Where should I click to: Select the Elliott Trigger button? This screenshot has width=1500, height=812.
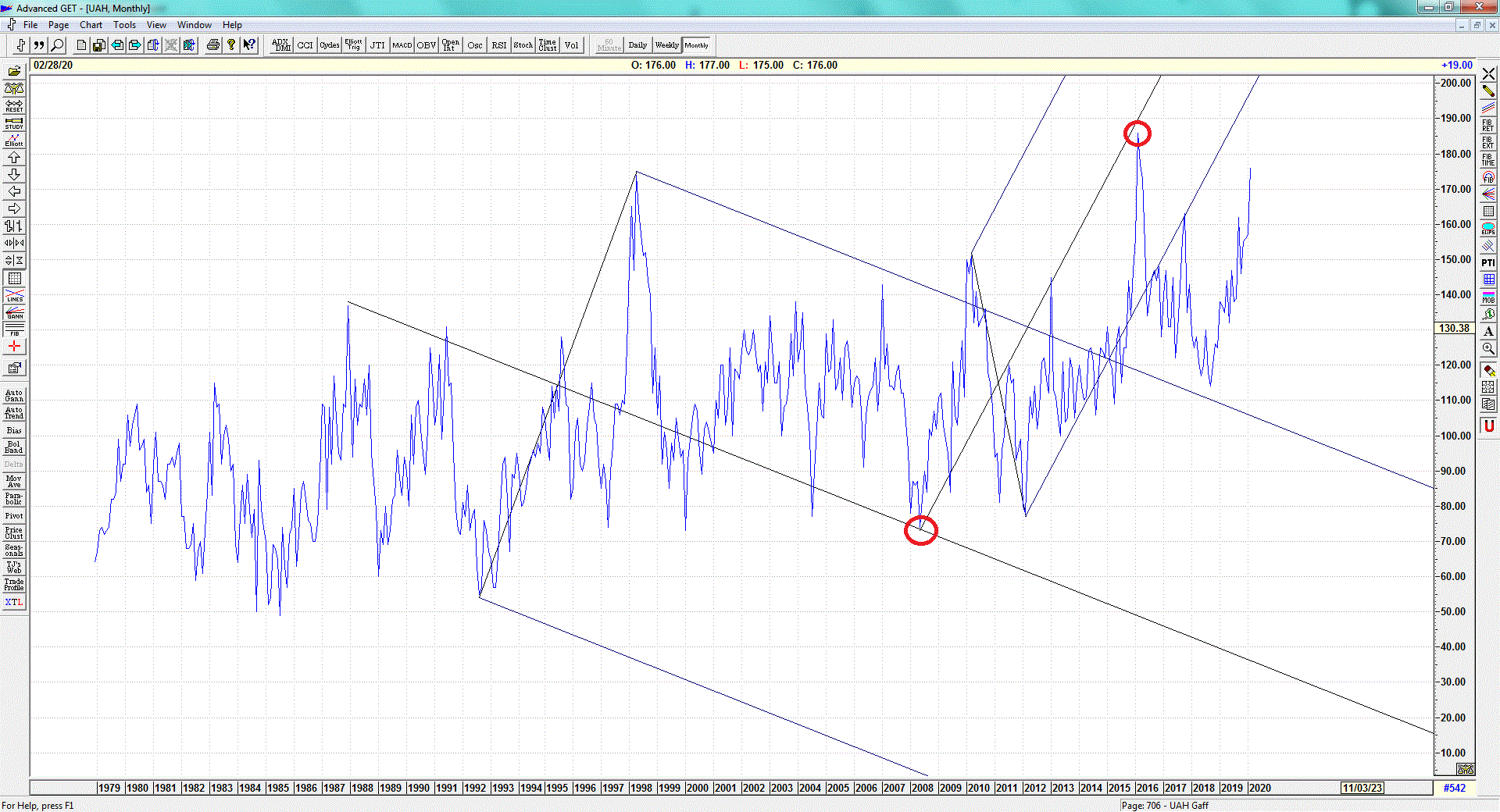coord(354,45)
